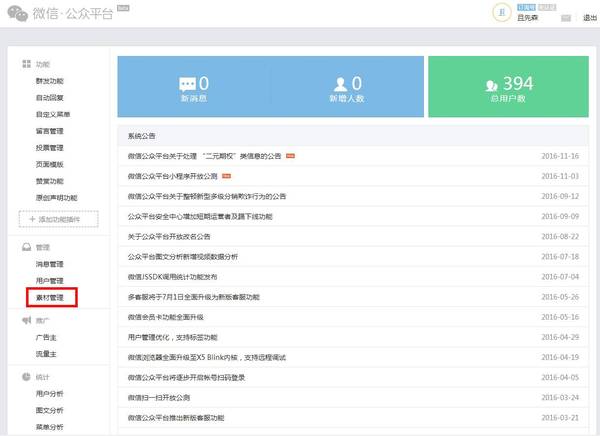The image size is (600, 436).
Task: Open the 关于公众平台开放改名公告 announcement
Action: (x=169, y=237)
